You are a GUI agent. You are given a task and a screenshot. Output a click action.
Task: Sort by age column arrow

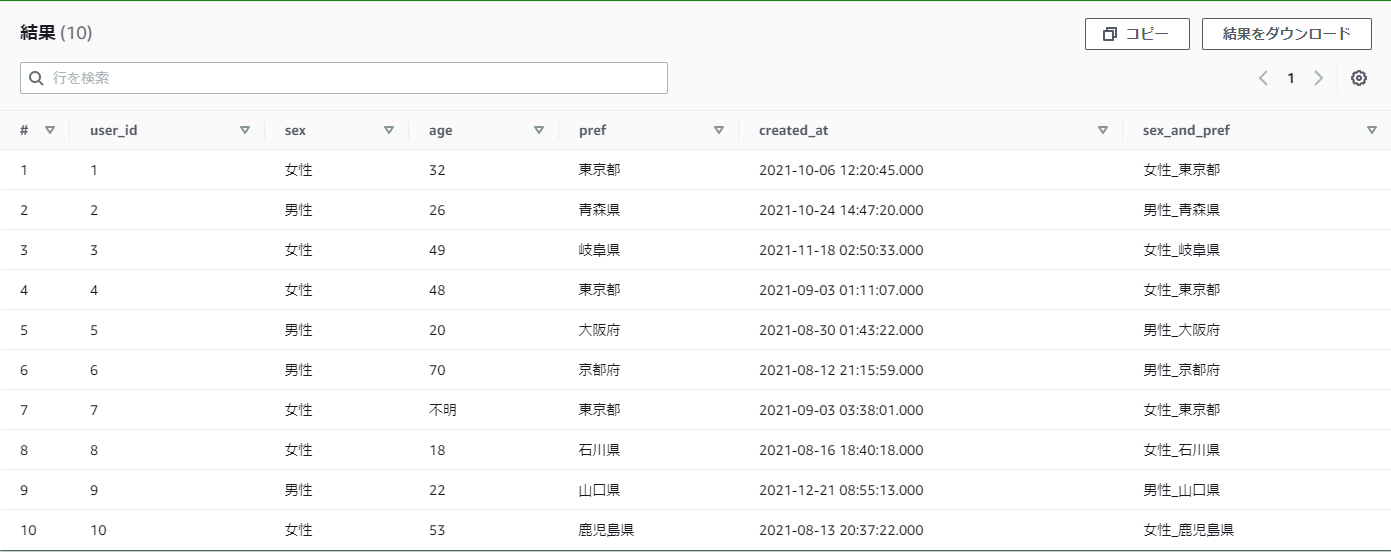(x=539, y=130)
